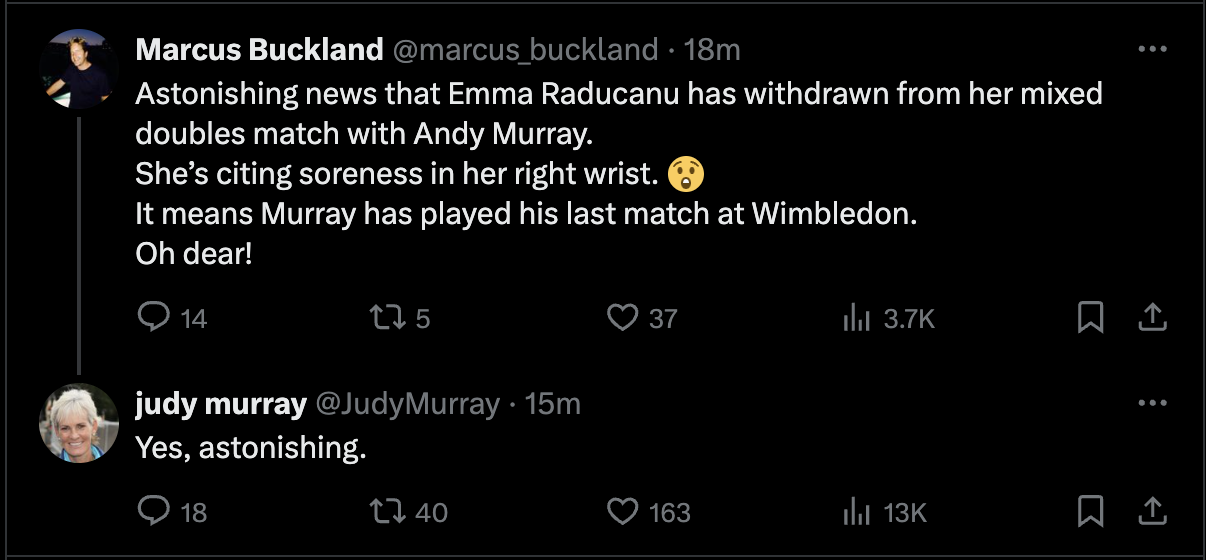The image size is (1206, 560).
Task: Like Judy Murray's reply
Action: pyautogui.click(x=622, y=511)
